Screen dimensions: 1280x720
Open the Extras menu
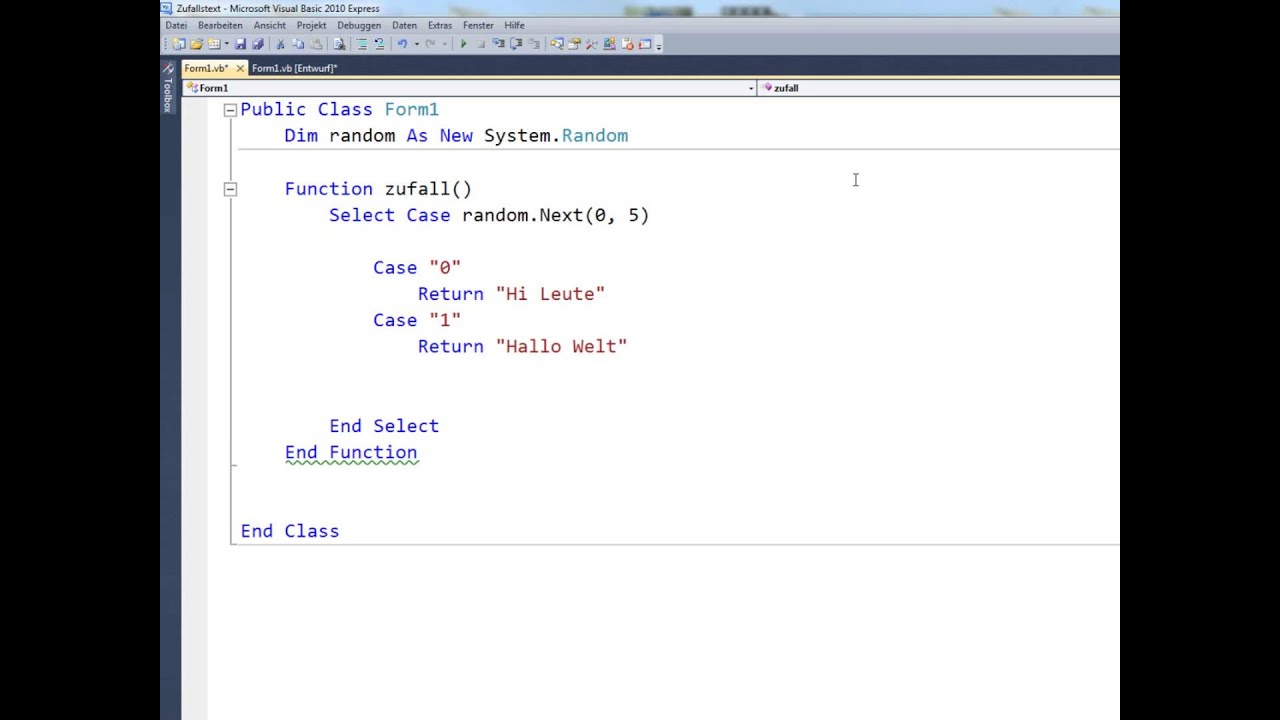440,25
